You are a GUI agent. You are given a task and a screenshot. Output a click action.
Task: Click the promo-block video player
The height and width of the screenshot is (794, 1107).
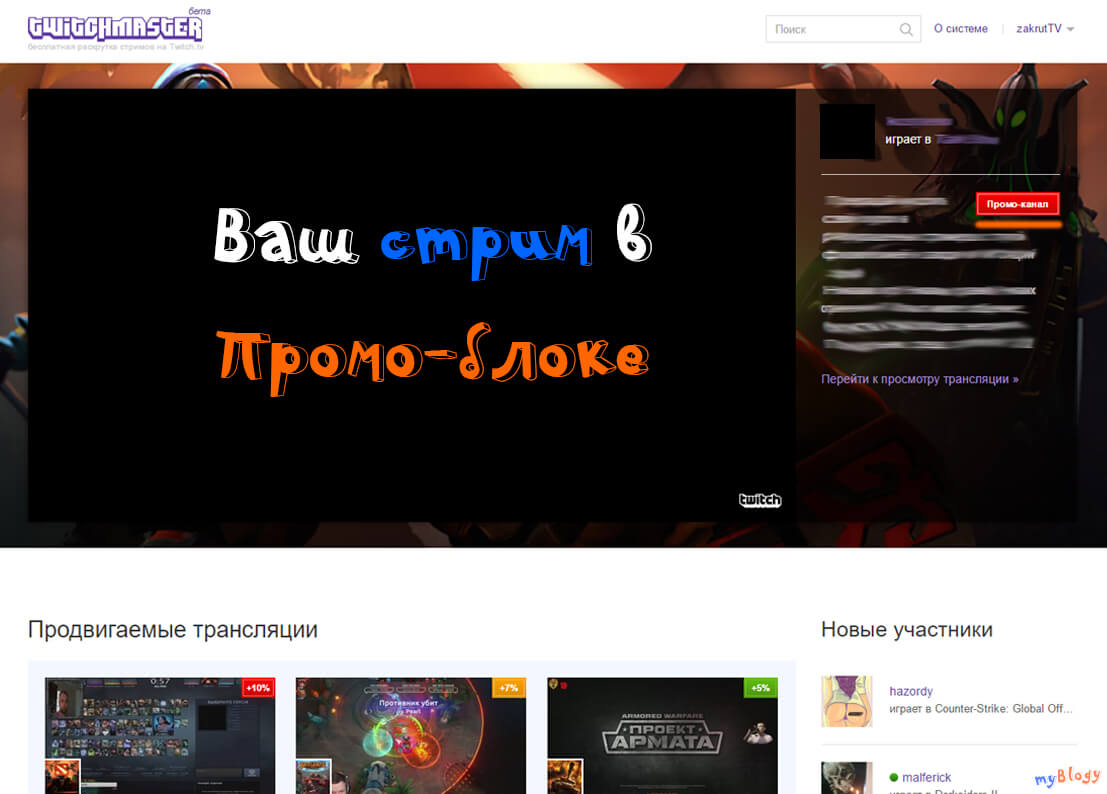[x=411, y=305]
